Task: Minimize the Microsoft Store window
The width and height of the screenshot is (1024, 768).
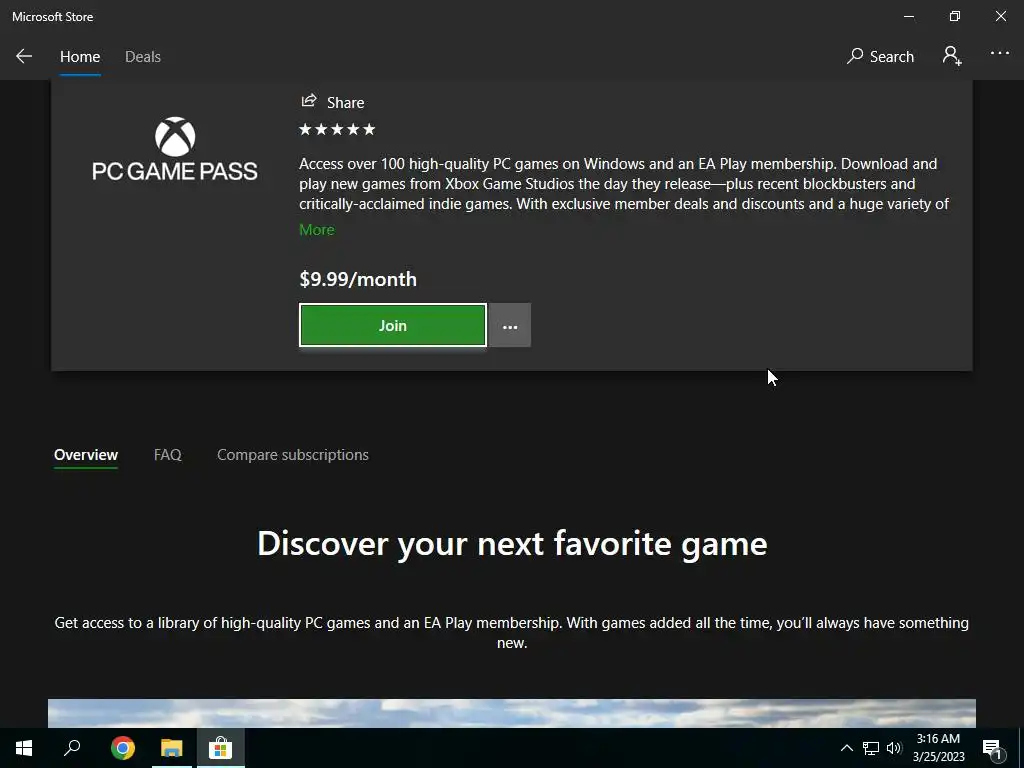Action: [x=908, y=16]
